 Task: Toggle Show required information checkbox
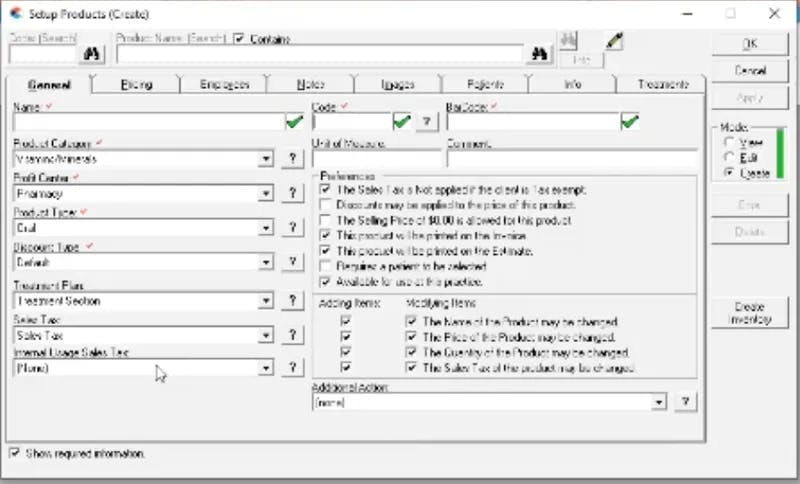point(15,453)
